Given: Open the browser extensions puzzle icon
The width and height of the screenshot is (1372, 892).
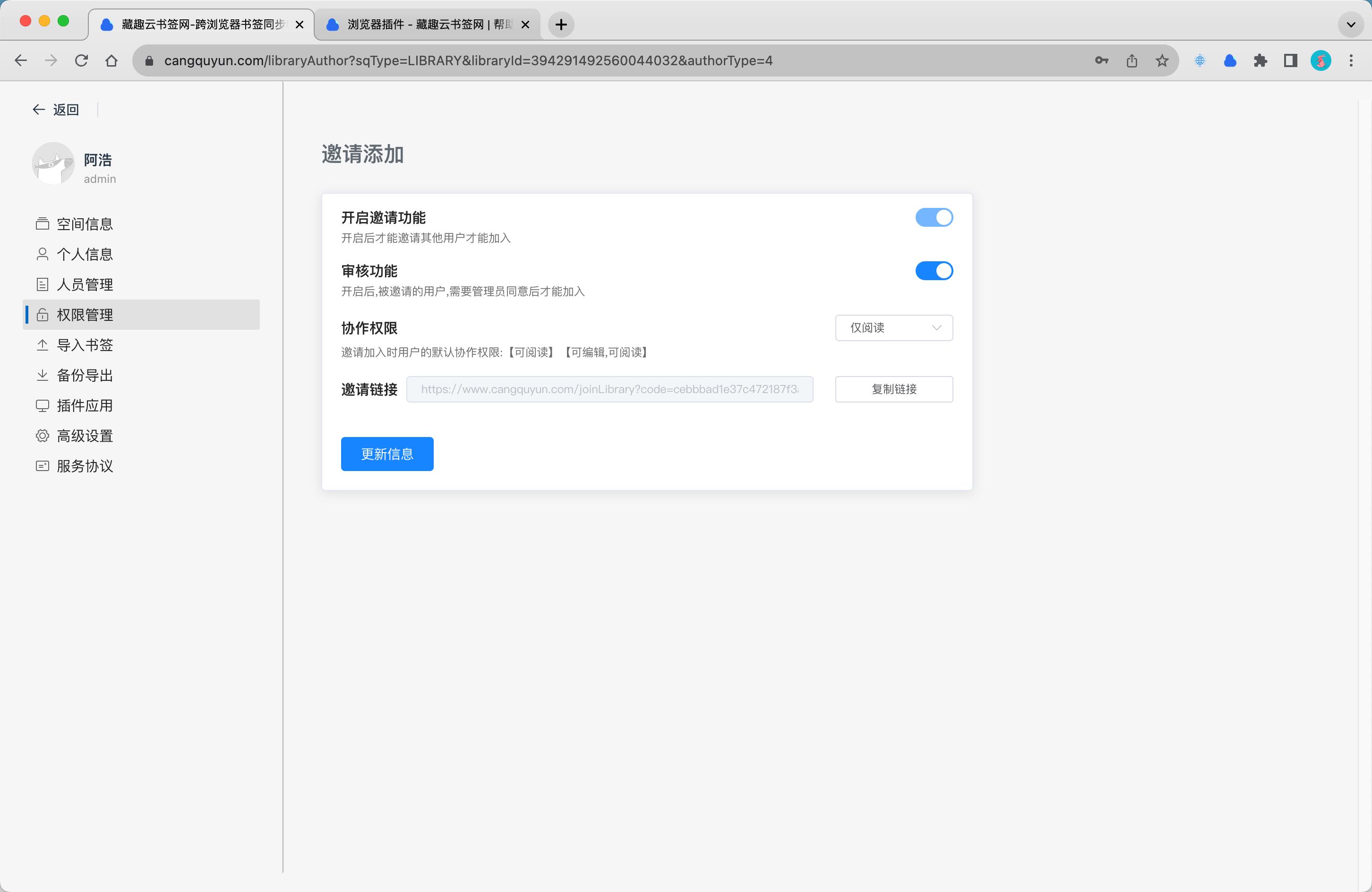Looking at the screenshot, I should coord(1260,60).
